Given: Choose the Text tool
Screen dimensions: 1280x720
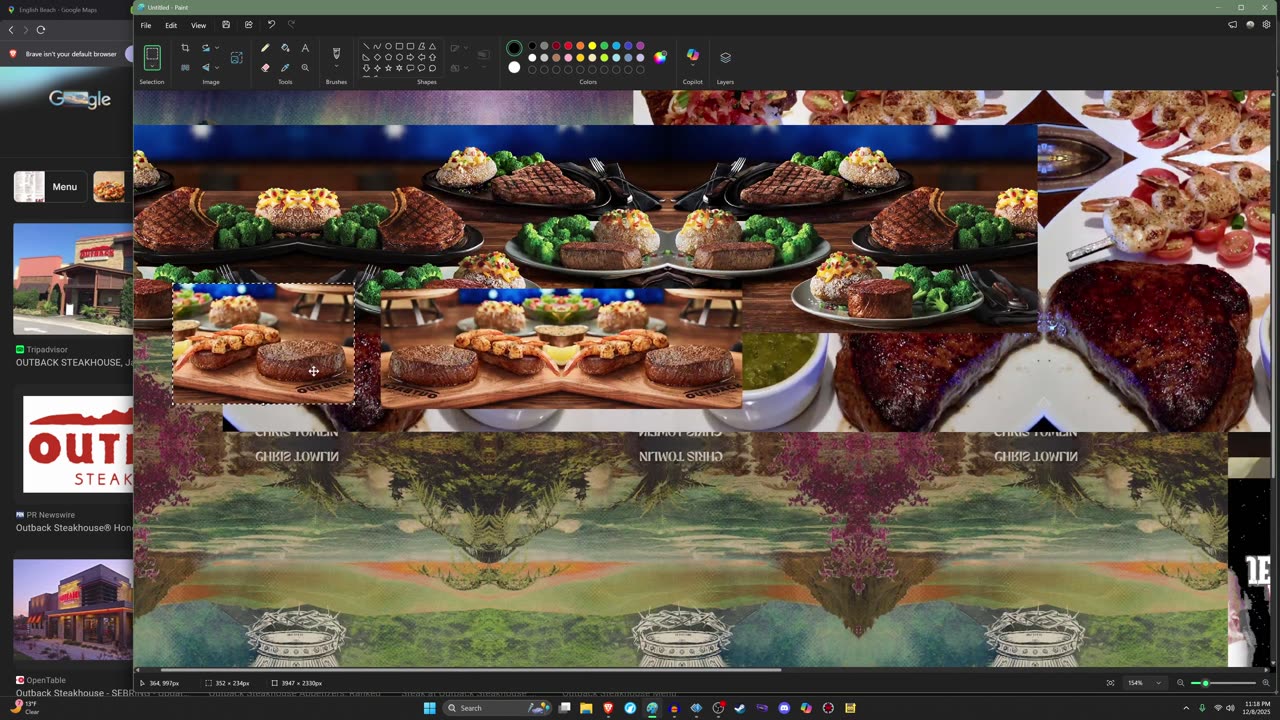Looking at the screenshot, I should click(x=305, y=48).
